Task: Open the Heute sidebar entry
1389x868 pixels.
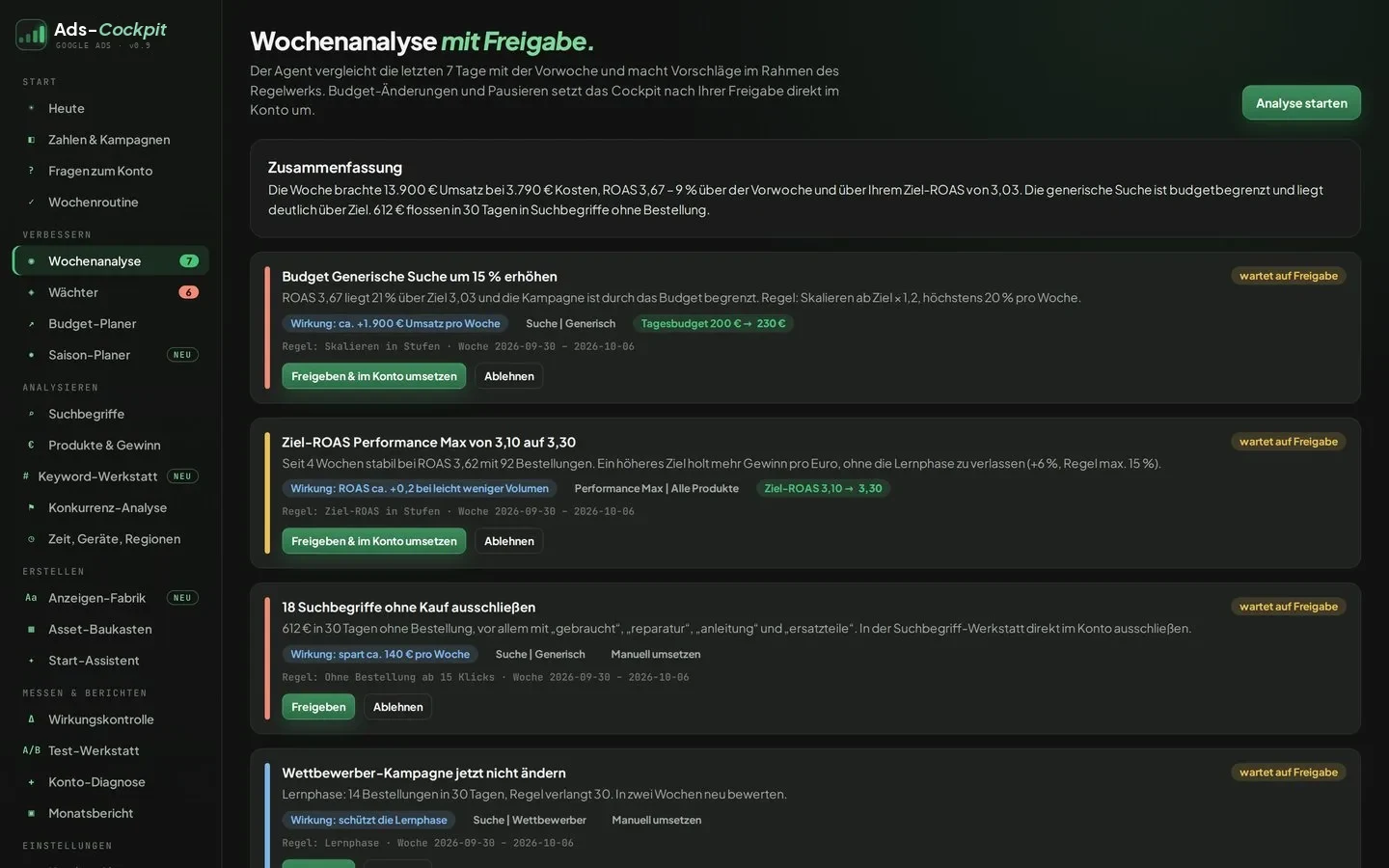Action: click(110, 108)
